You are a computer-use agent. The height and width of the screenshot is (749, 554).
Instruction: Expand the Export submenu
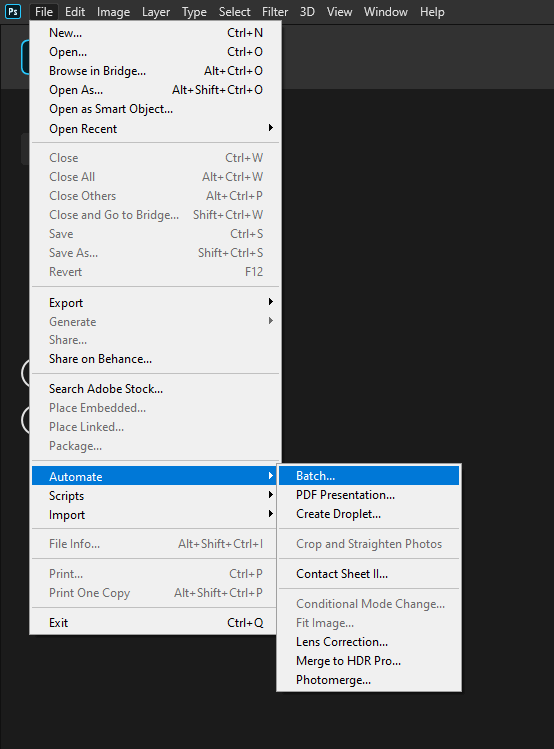tap(155, 303)
